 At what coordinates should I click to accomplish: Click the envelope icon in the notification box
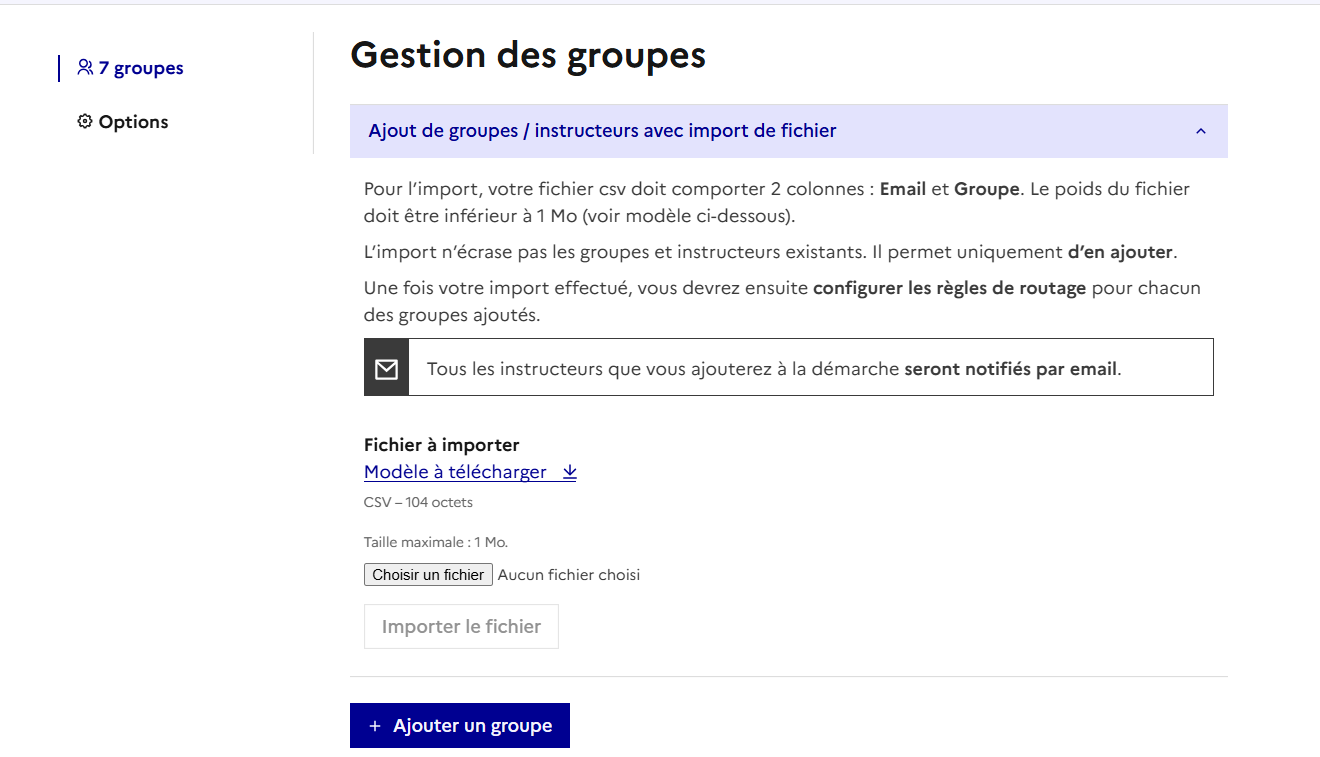coord(386,369)
